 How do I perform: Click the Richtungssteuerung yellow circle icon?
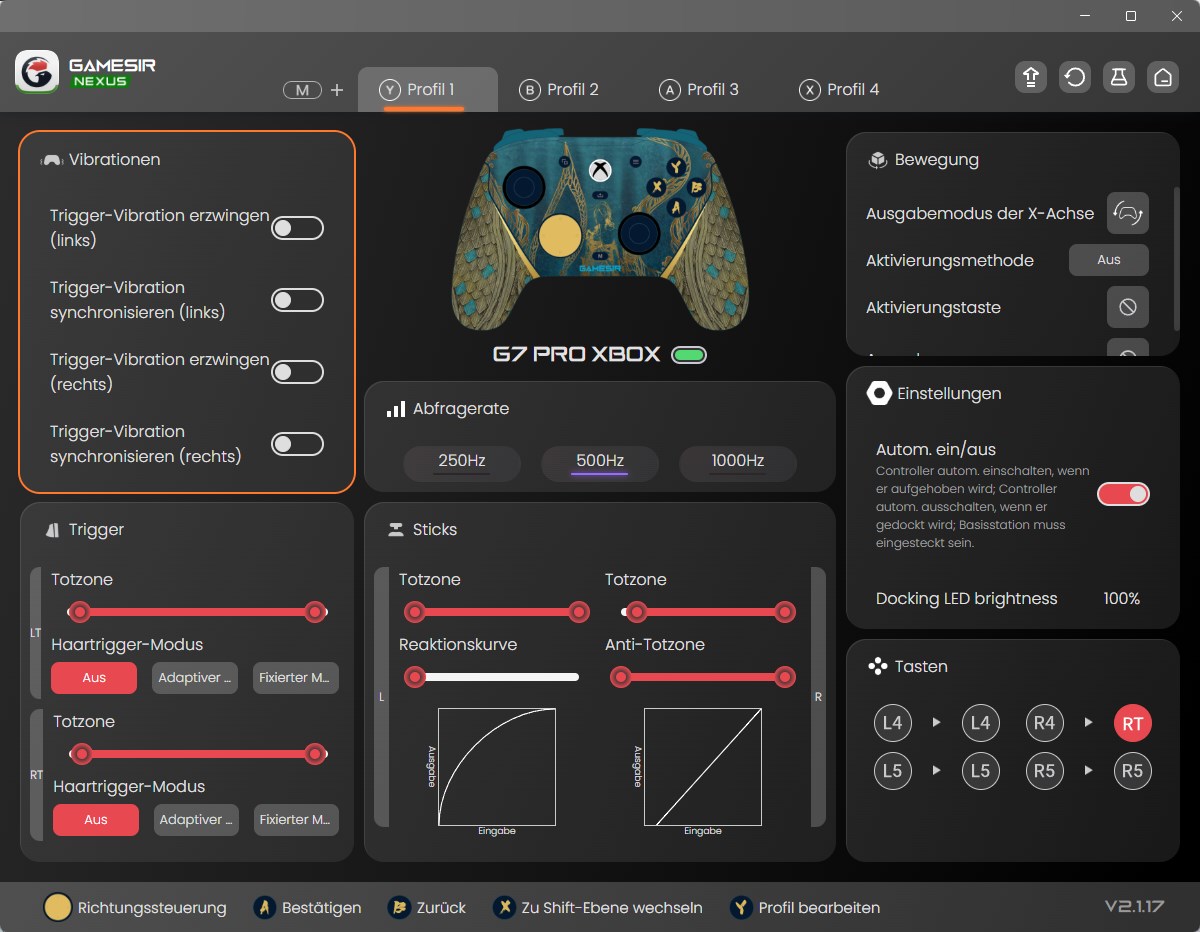[58, 907]
